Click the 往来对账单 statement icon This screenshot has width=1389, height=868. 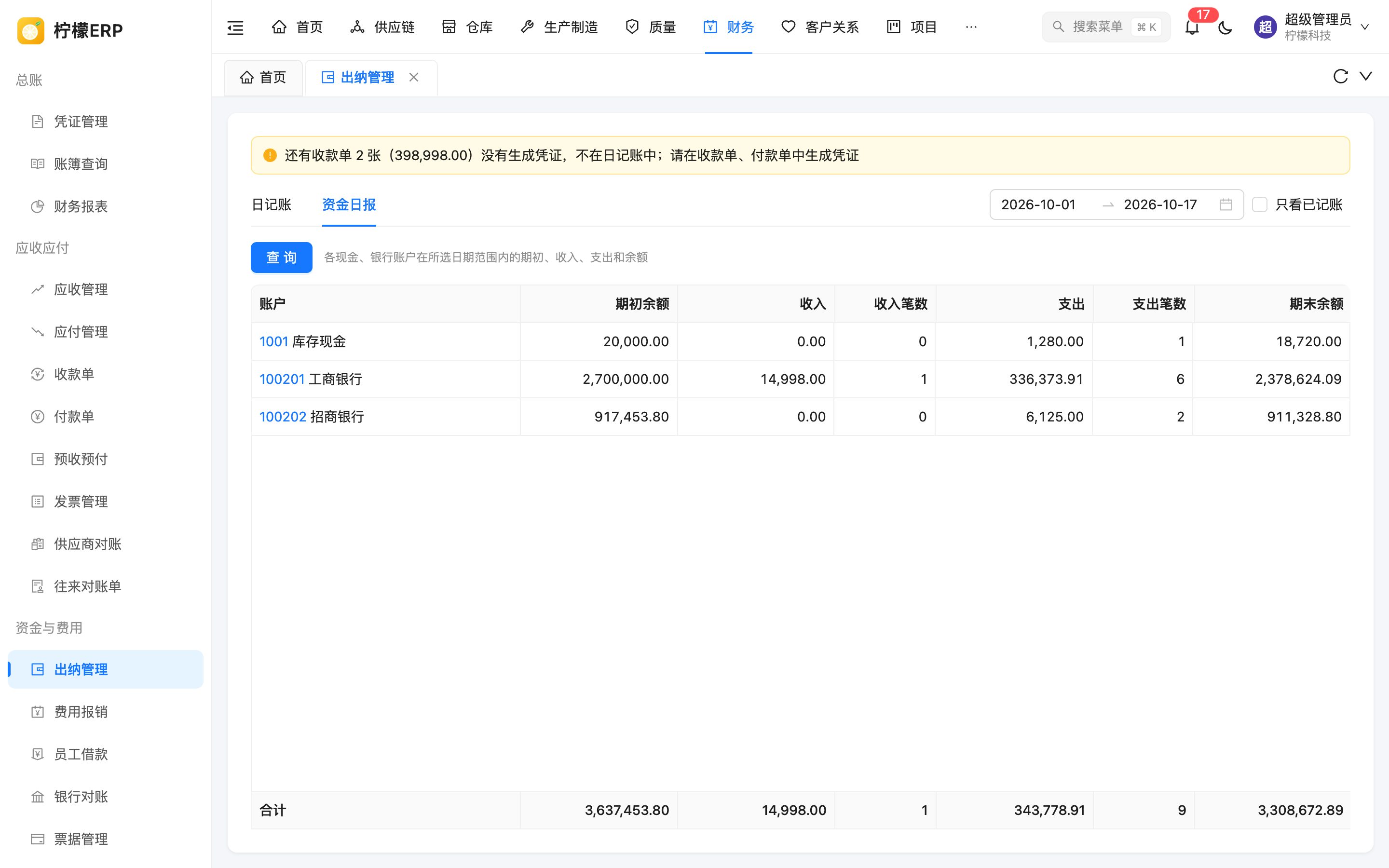coord(37,587)
